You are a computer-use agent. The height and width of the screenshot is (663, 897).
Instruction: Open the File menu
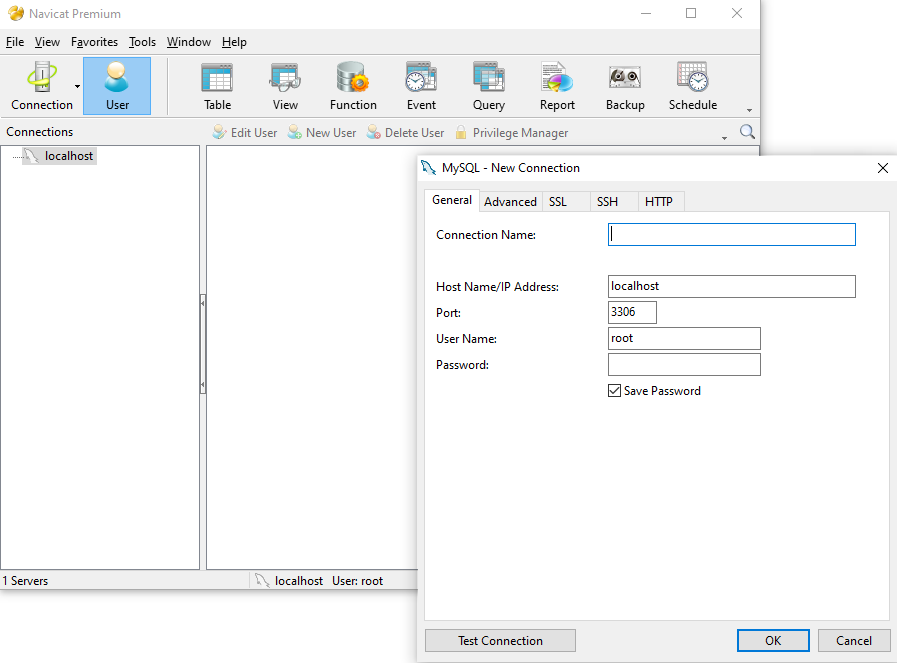point(15,42)
